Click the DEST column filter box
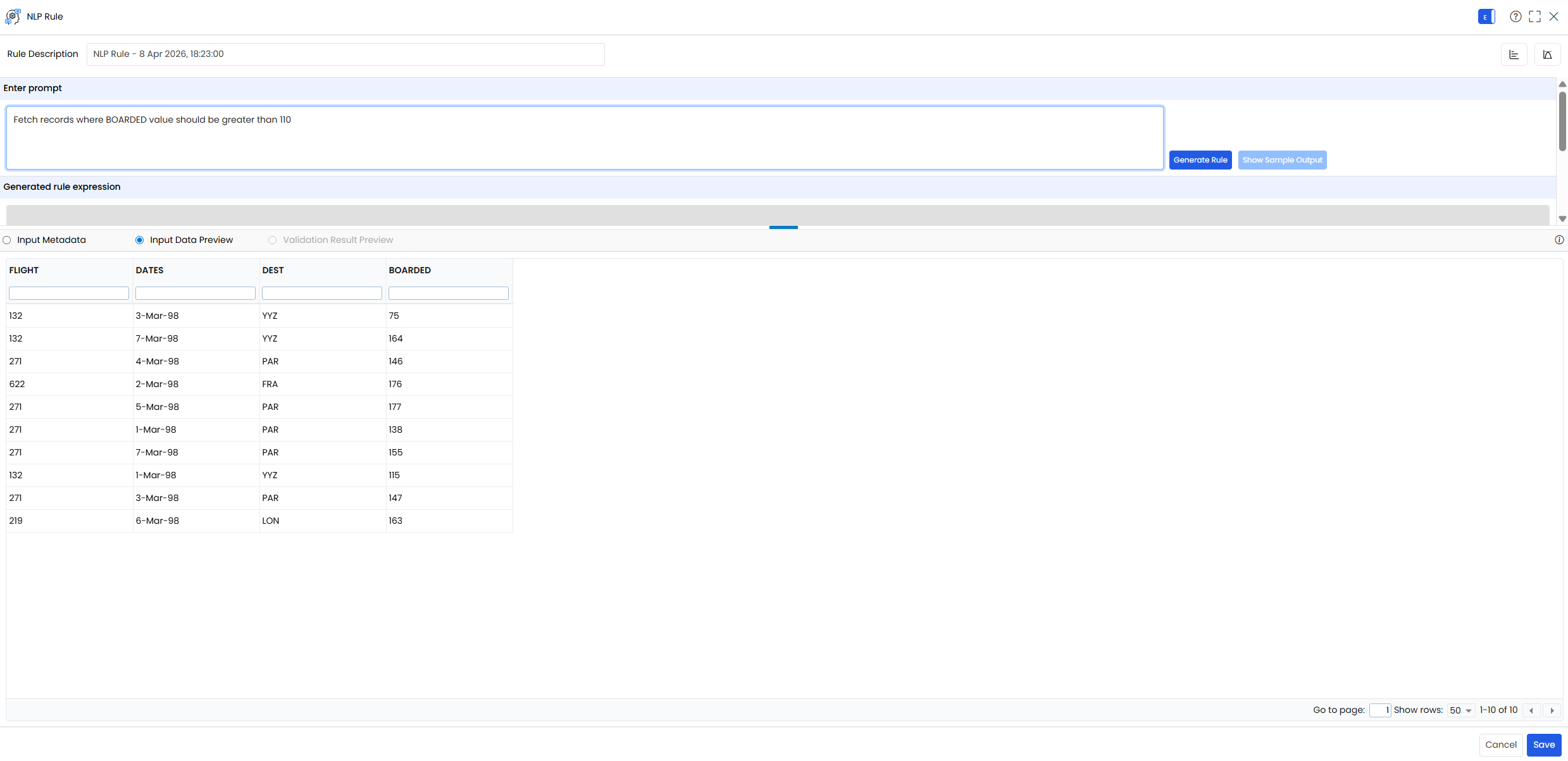This screenshot has height=761, width=1568. (322, 293)
